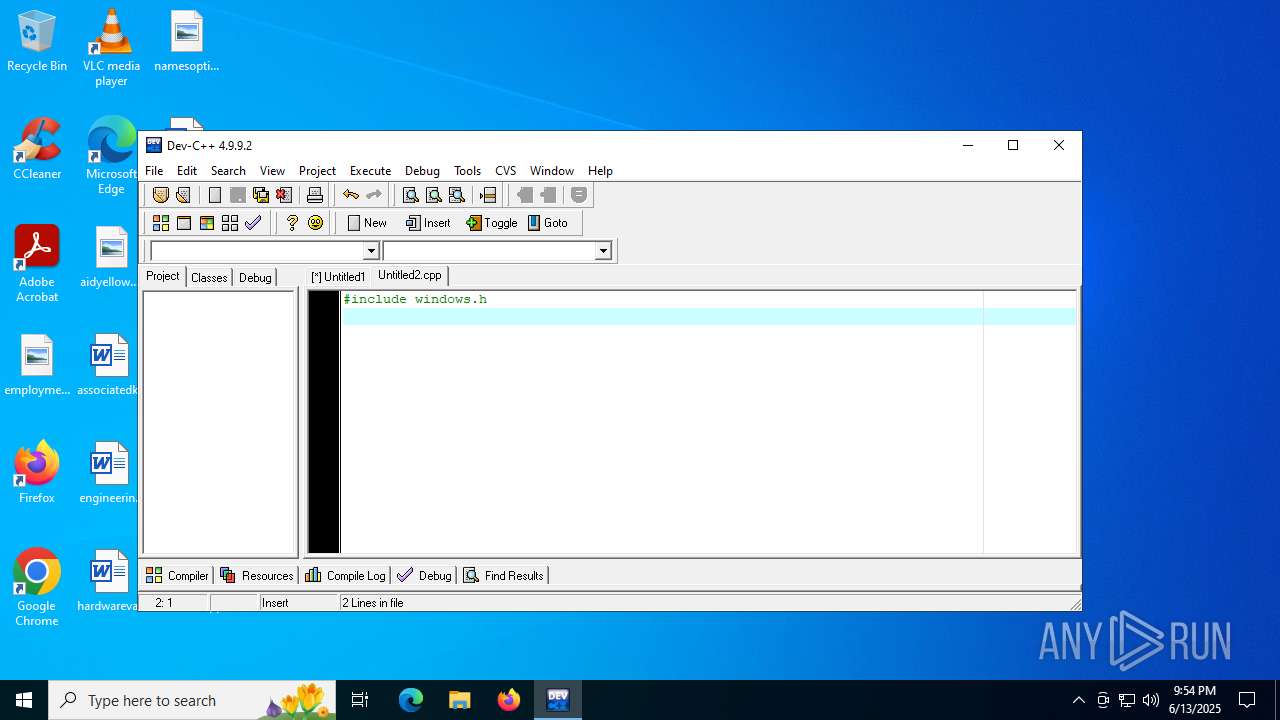Open the View menu
The image size is (1280, 720).
pyautogui.click(x=272, y=171)
